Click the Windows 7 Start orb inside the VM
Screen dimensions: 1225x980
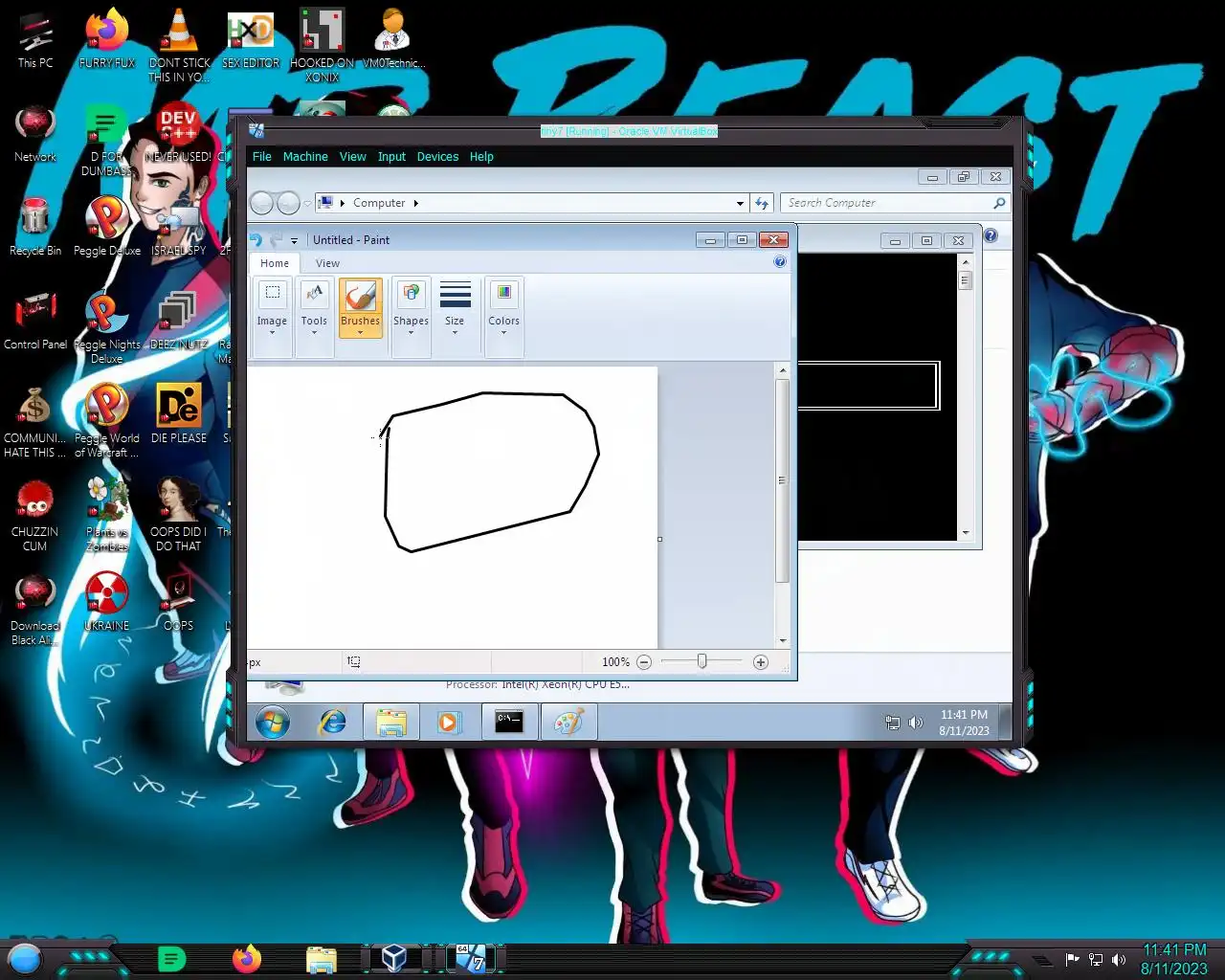[x=273, y=723]
